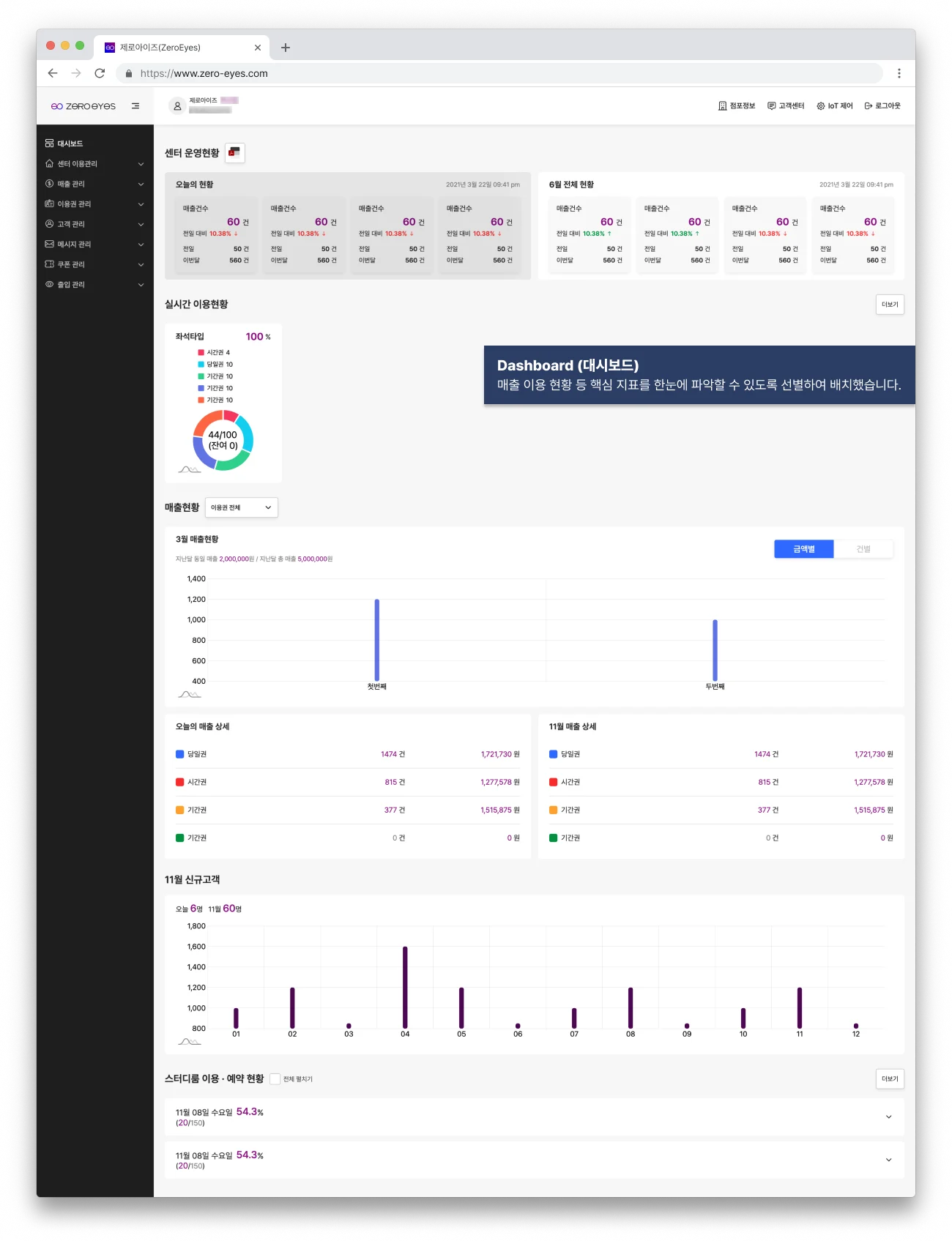952x1241 pixels.
Task: Click 더보기 button beside 실시간 이용현황
Action: pos(890,305)
